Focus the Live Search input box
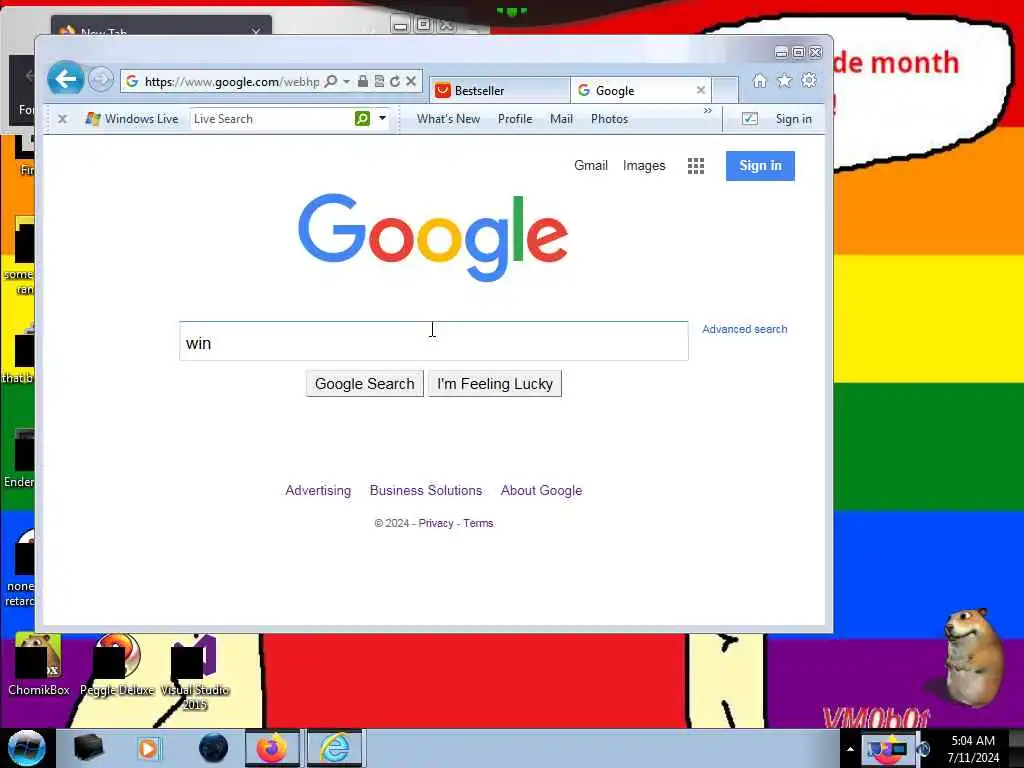 coord(272,119)
